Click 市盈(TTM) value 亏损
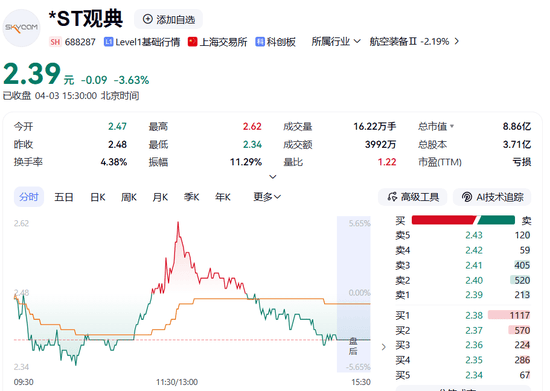 pyautogui.click(x=522, y=162)
